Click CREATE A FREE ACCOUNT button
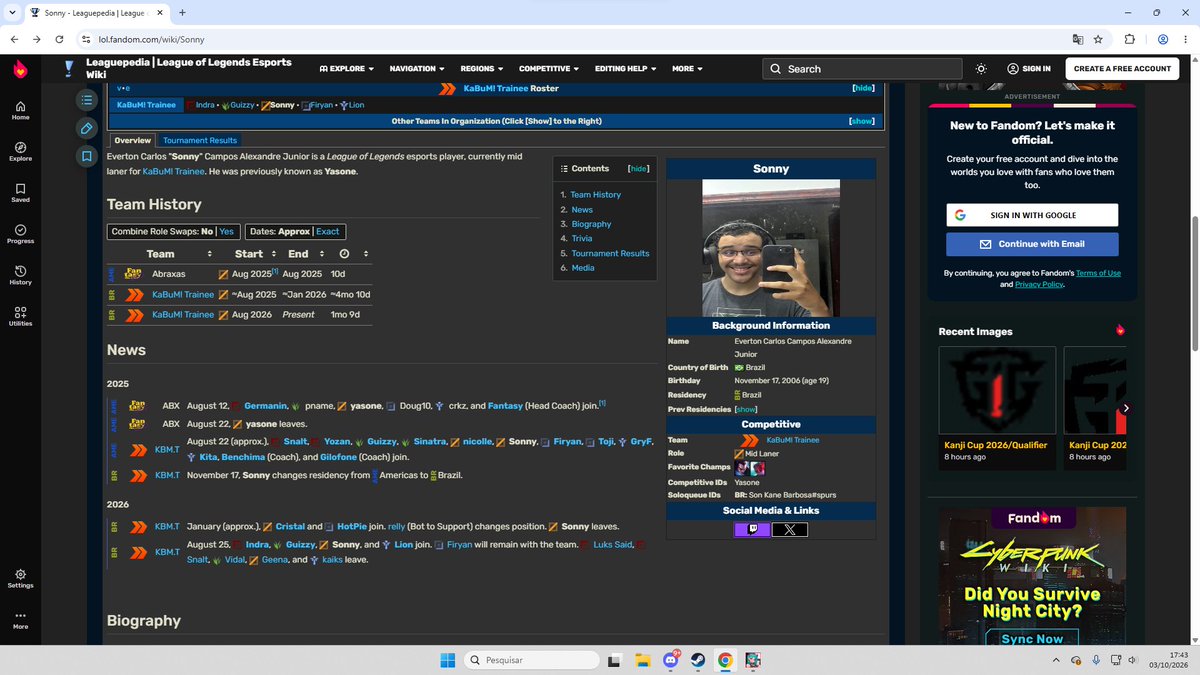Viewport: 1200px width, 675px height. (x=1122, y=69)
